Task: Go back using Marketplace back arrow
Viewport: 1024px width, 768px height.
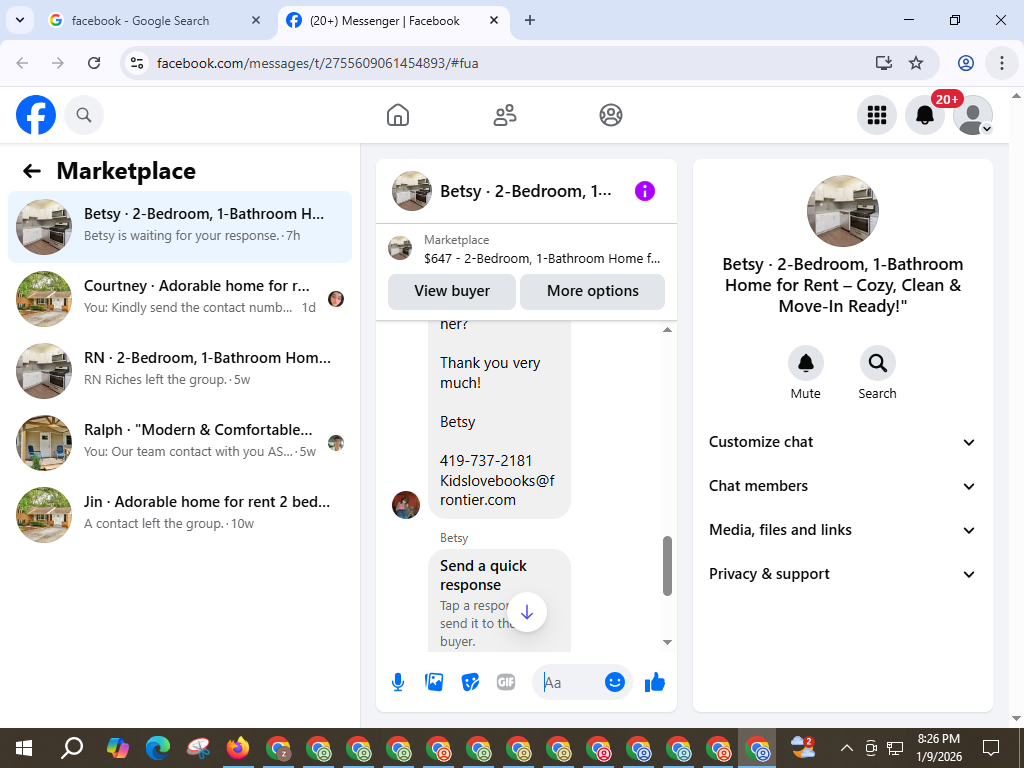Action: 32,171
